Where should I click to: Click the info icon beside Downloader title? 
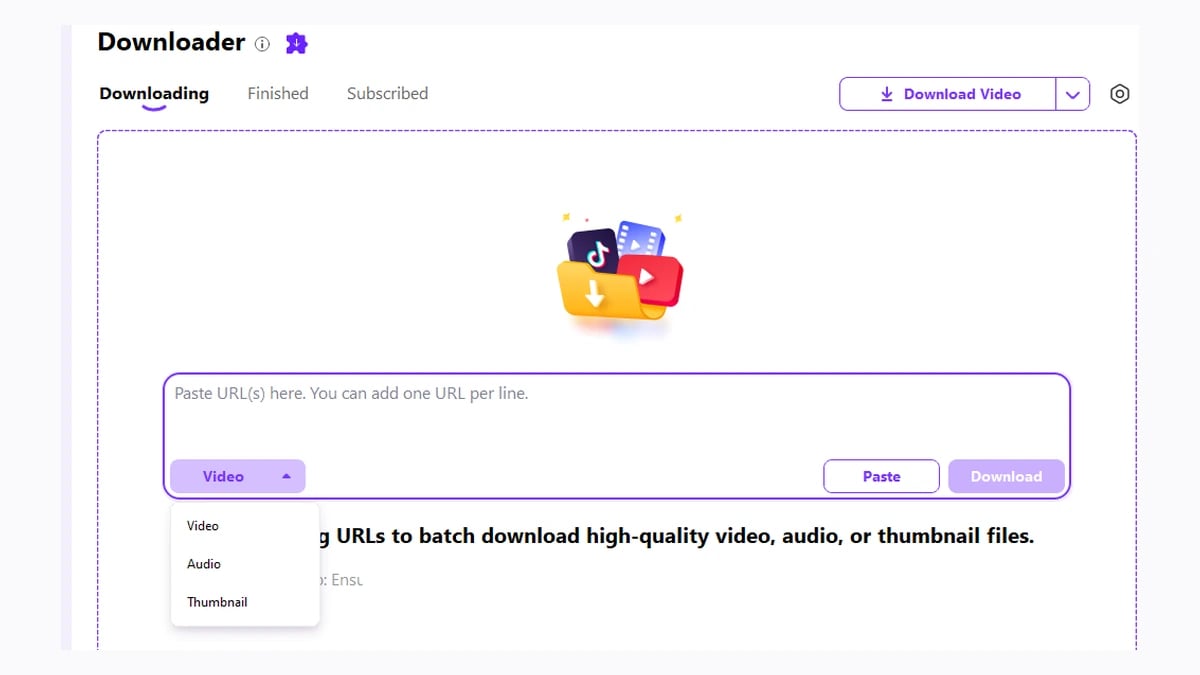(x=262, y=44)
